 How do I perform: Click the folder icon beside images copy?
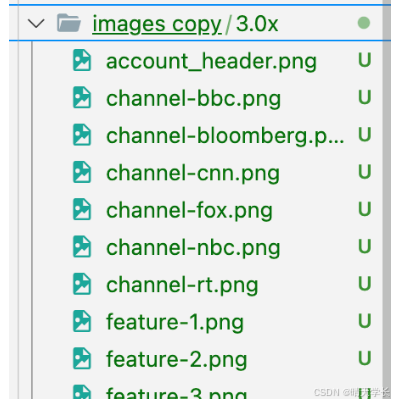tap(69, 23)
